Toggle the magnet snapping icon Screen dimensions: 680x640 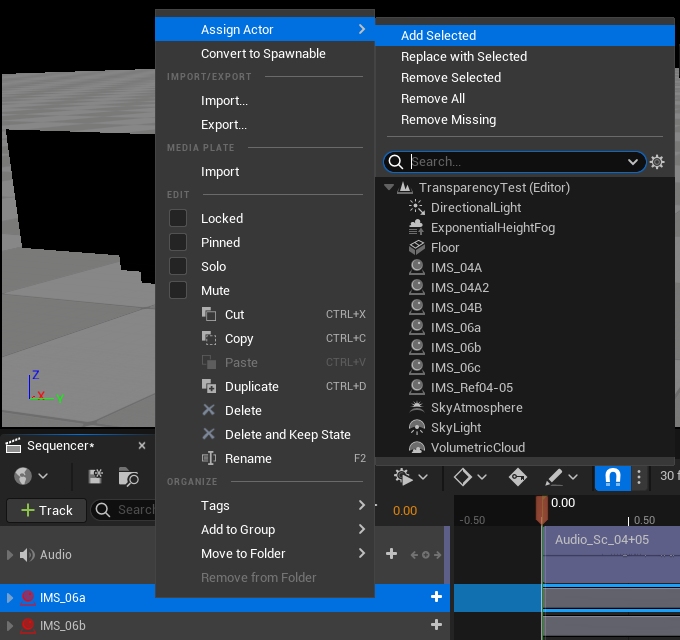click(x=612, y=477)
